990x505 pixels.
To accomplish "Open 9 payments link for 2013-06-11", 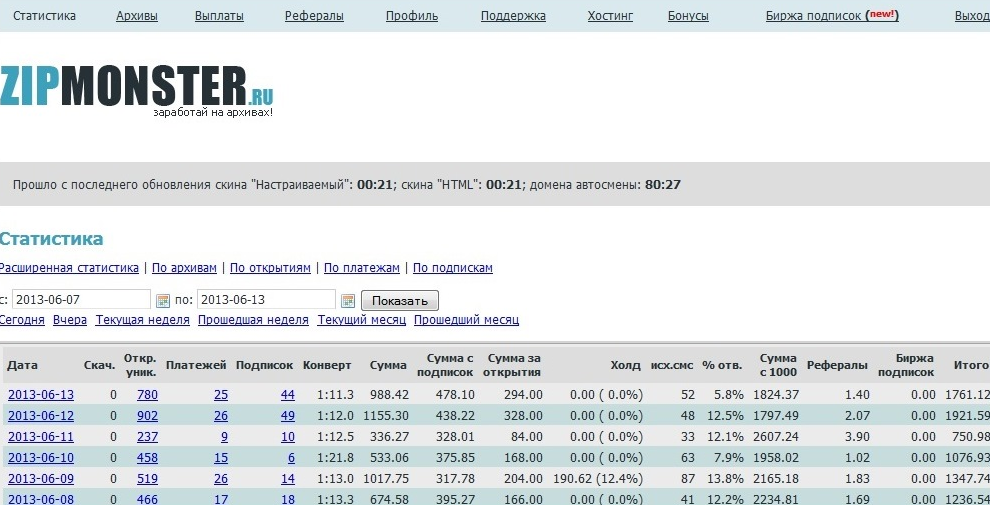I will [x=224, y=436].
